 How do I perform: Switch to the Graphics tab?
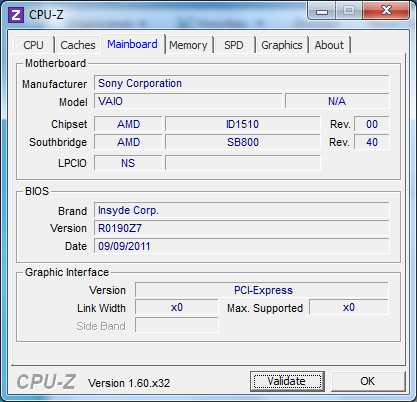(282, 45)
